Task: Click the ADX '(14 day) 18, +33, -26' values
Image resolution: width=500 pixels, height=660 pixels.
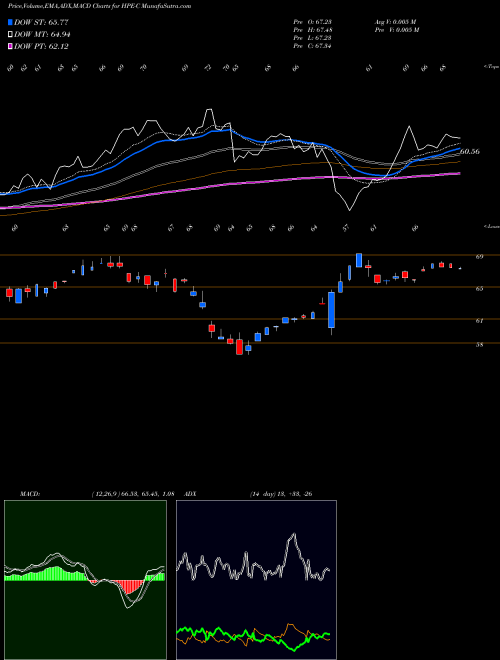Action: pyautogui.click(x=281, y=494)
